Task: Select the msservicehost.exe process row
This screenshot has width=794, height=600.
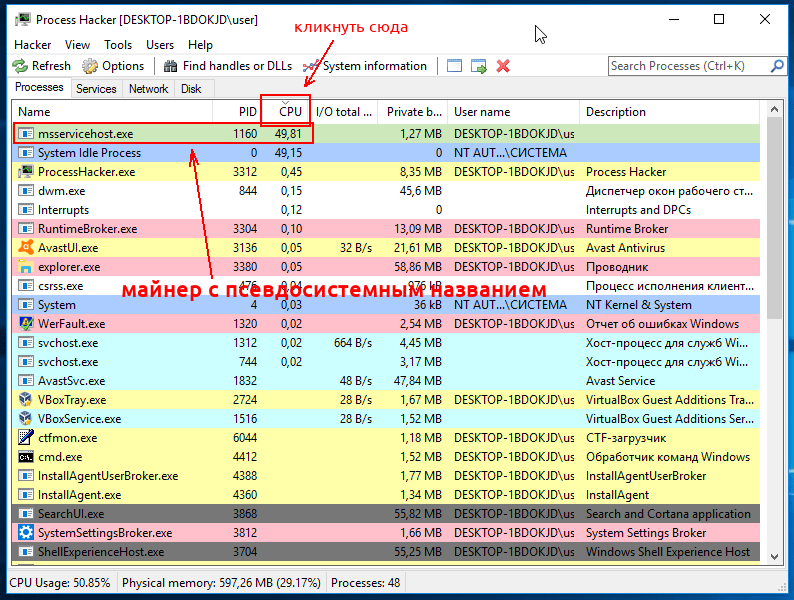Action: (x=386, y=134)
